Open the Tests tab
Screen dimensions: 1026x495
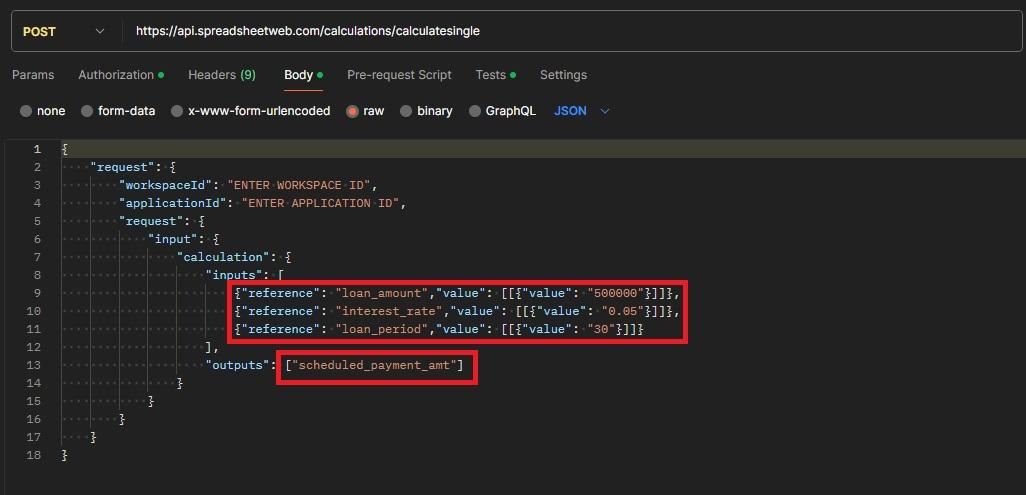[x=495, y=75]
